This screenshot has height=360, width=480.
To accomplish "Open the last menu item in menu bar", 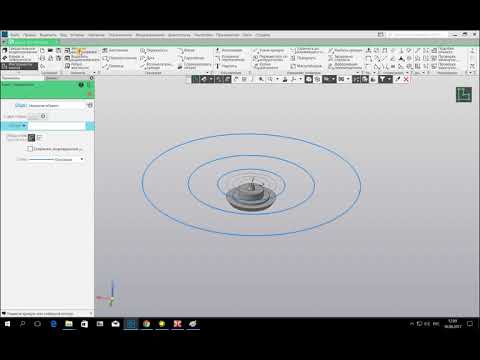I will 263,35.
